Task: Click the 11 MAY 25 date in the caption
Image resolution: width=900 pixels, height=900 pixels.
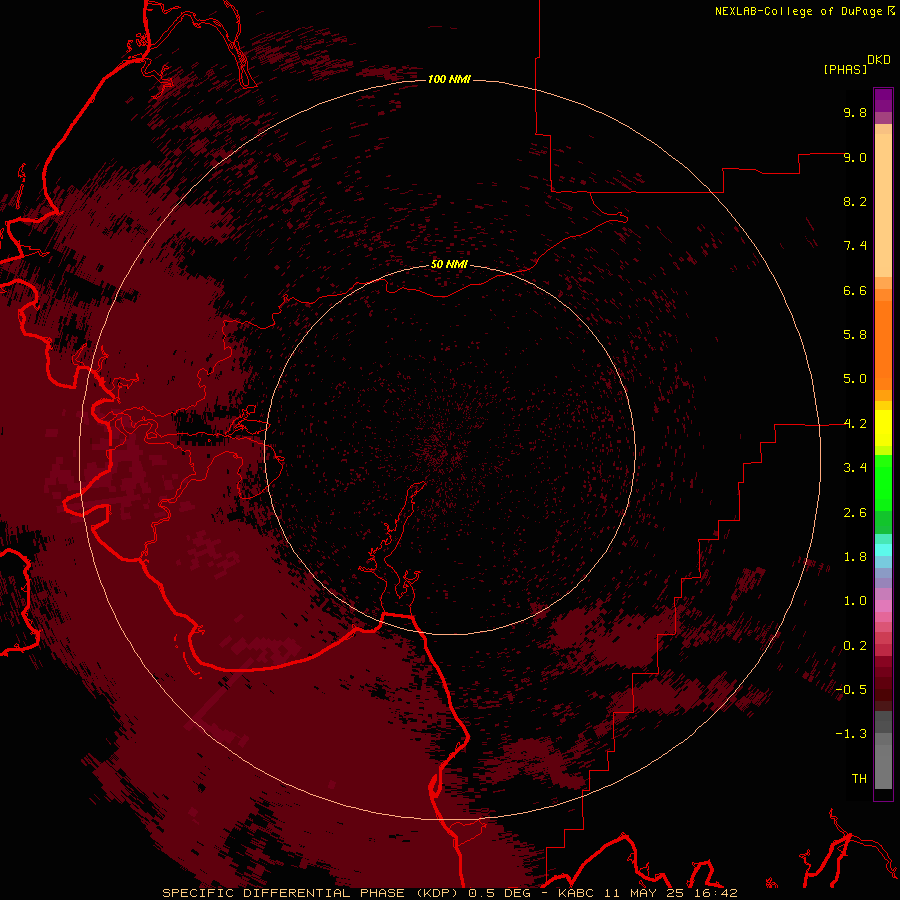Action: click(x=643, y=893)
